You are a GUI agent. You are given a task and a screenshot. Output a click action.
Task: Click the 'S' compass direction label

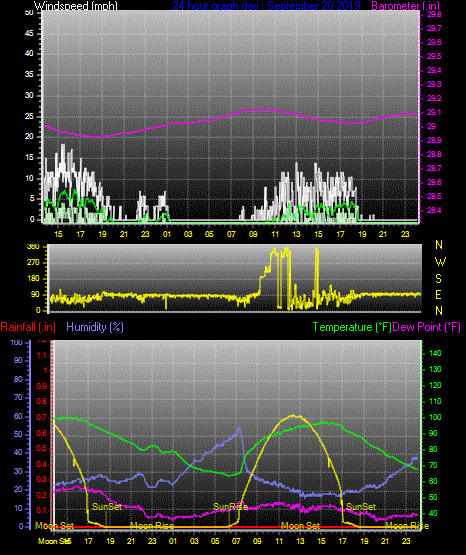438,279
